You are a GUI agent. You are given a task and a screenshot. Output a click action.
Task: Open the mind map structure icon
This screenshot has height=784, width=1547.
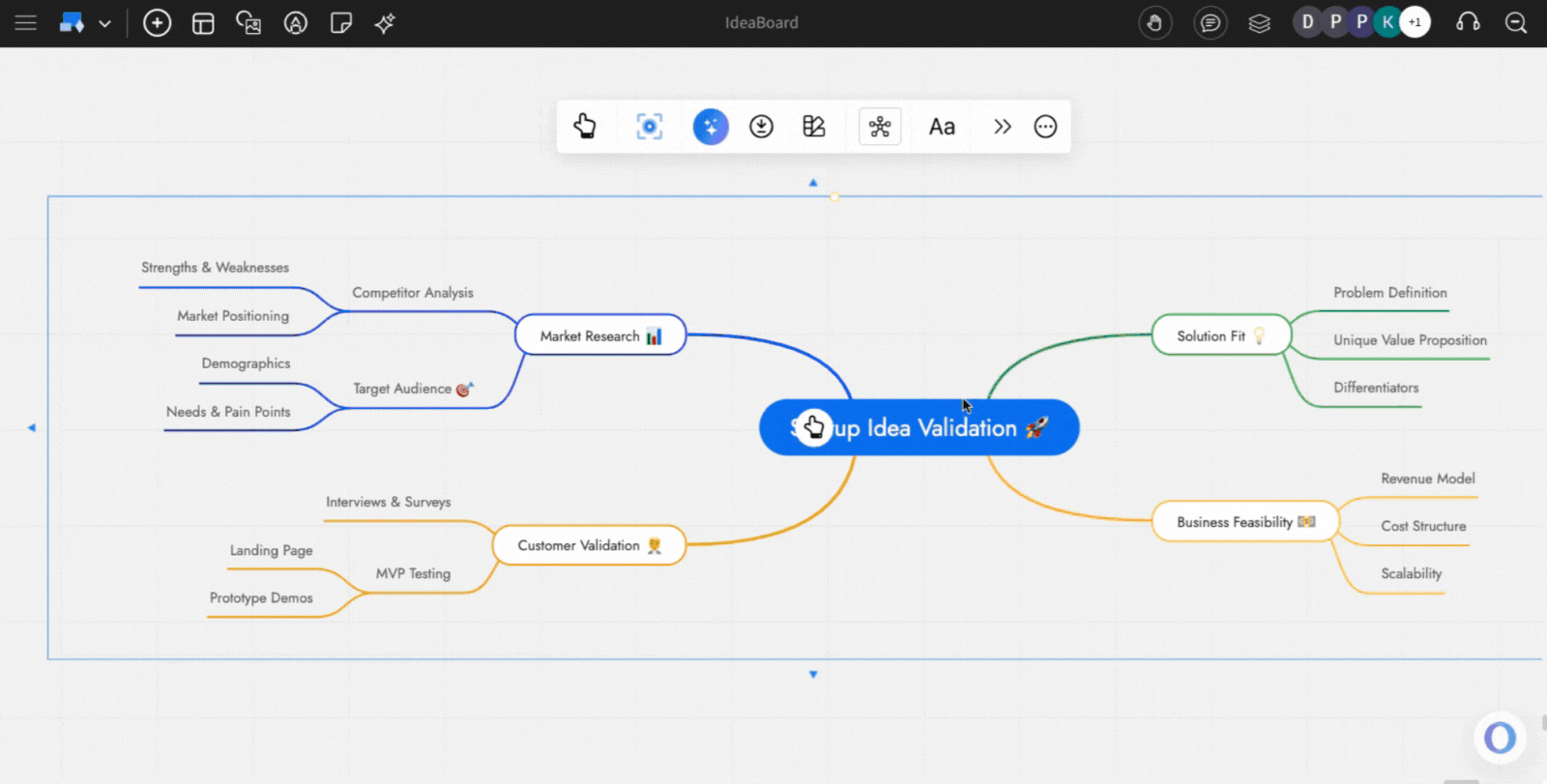tap(880, 127)
